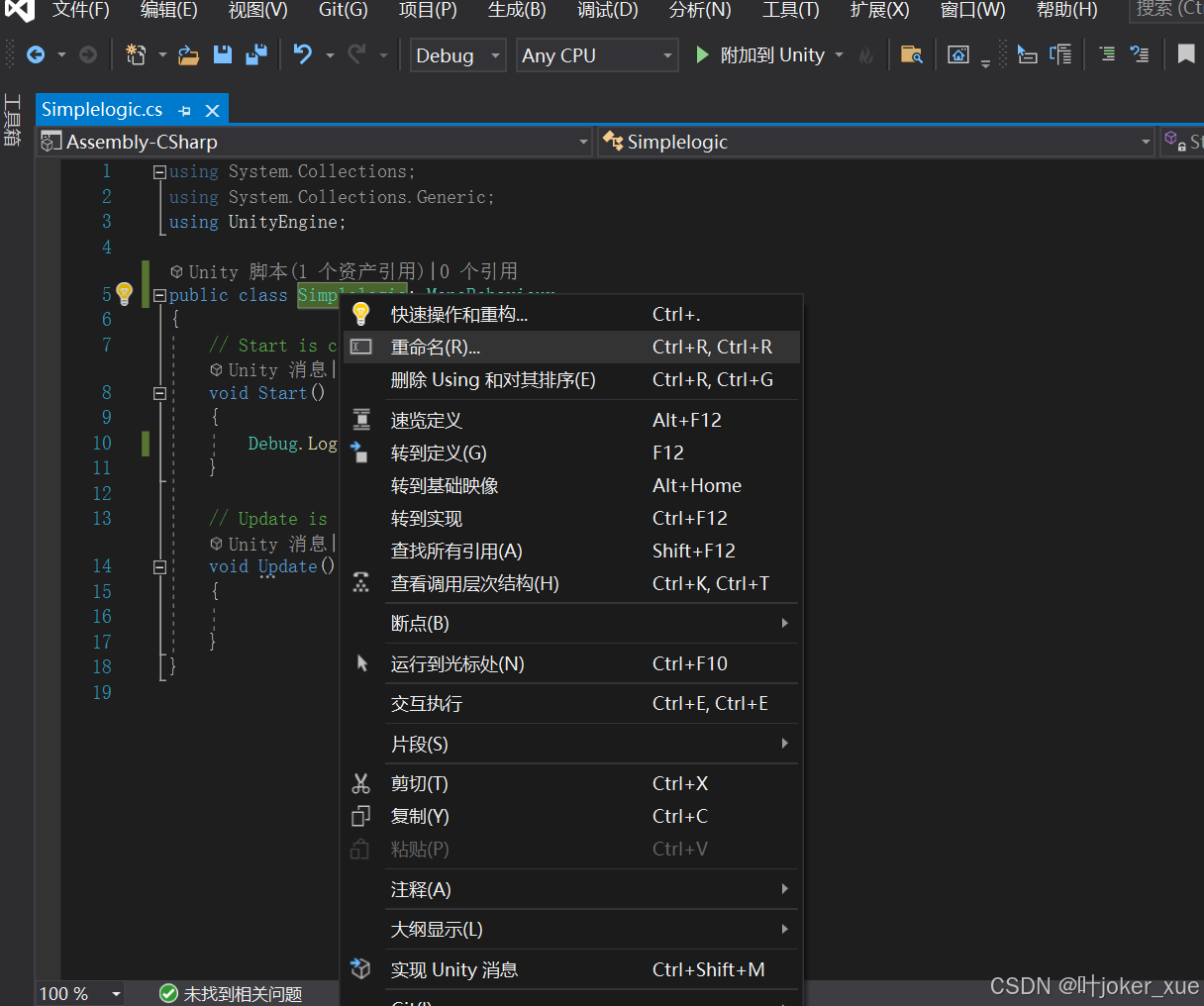Click the Open File folder icon
Screen dimensions: 1204x1006
[x=188, y=54]
